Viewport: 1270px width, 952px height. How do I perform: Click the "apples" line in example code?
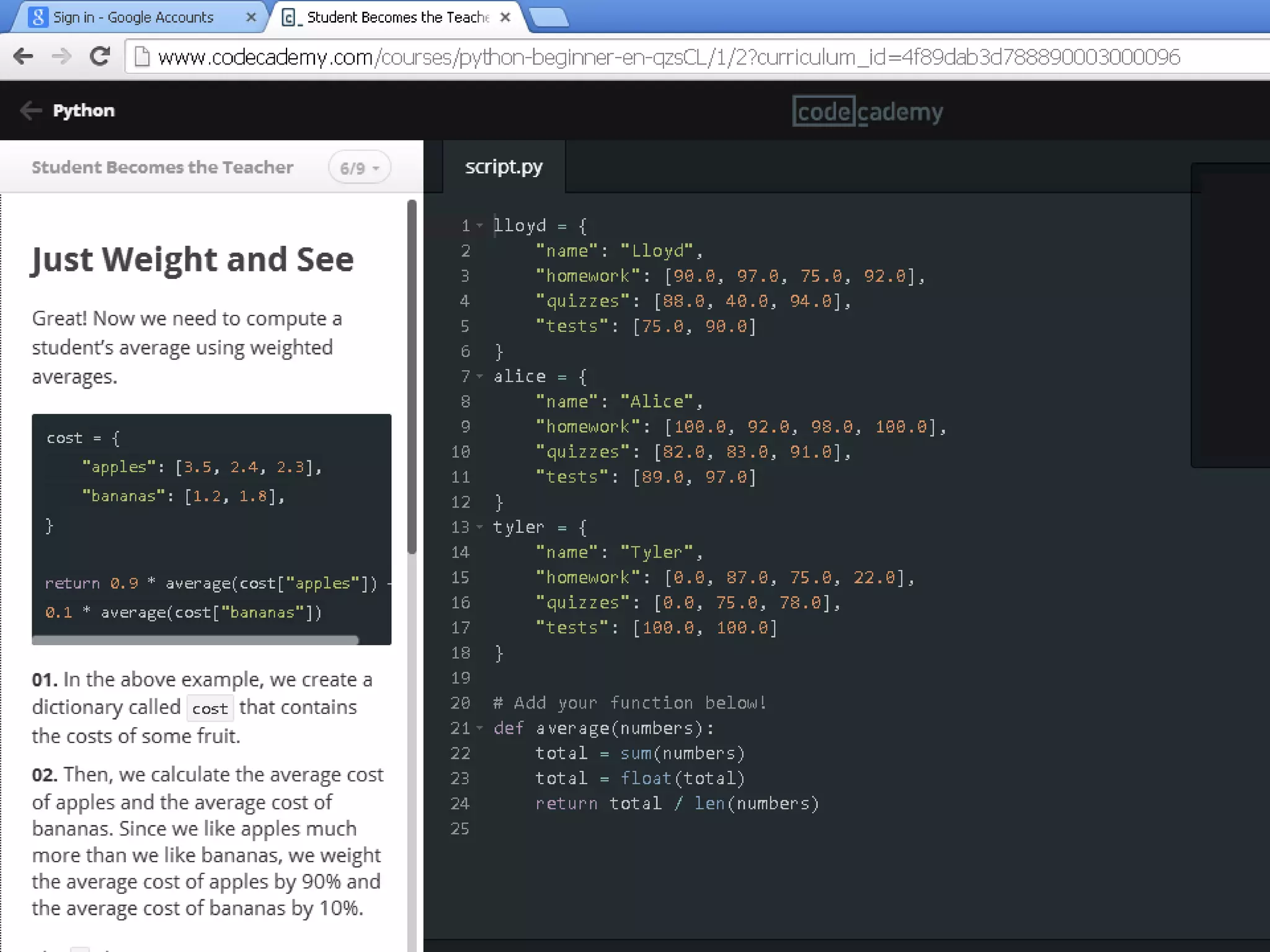click(202, 467)
